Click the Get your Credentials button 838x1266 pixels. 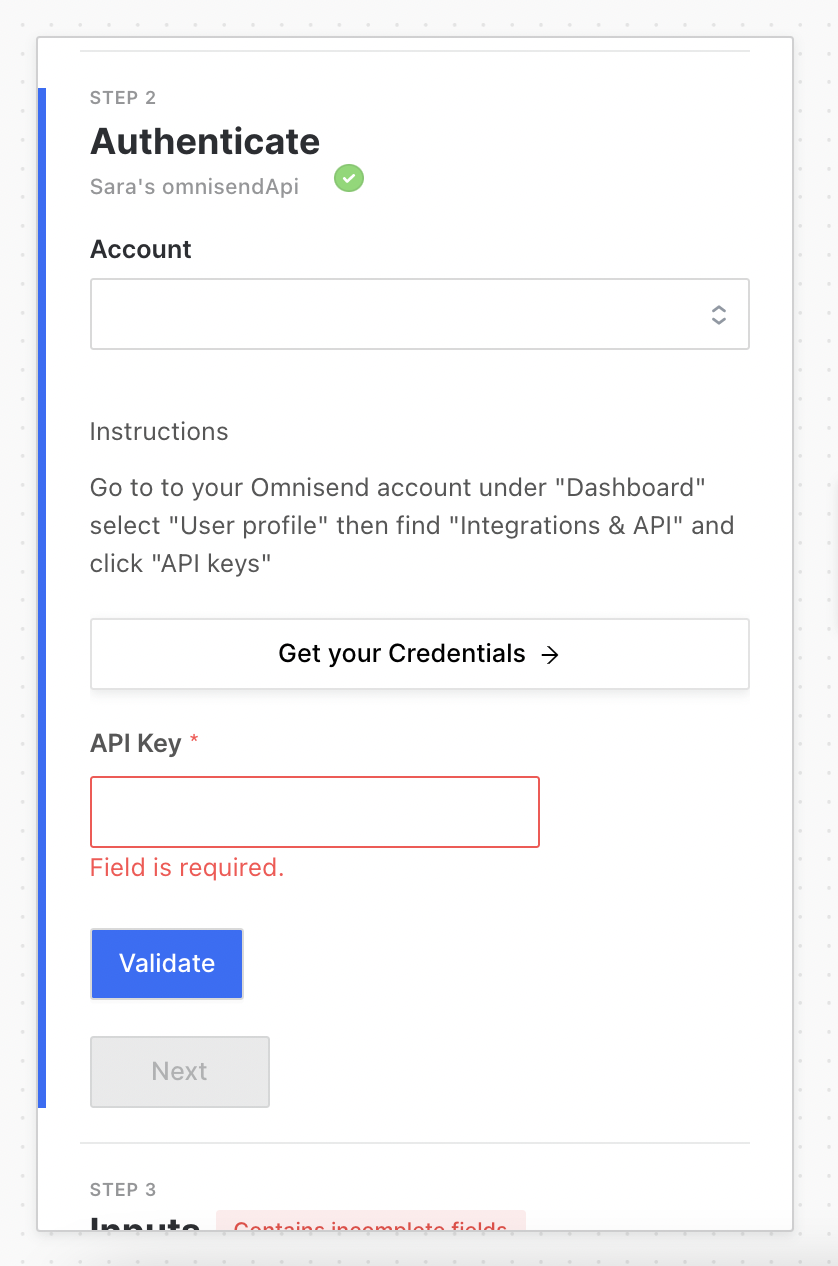point(420,654)
